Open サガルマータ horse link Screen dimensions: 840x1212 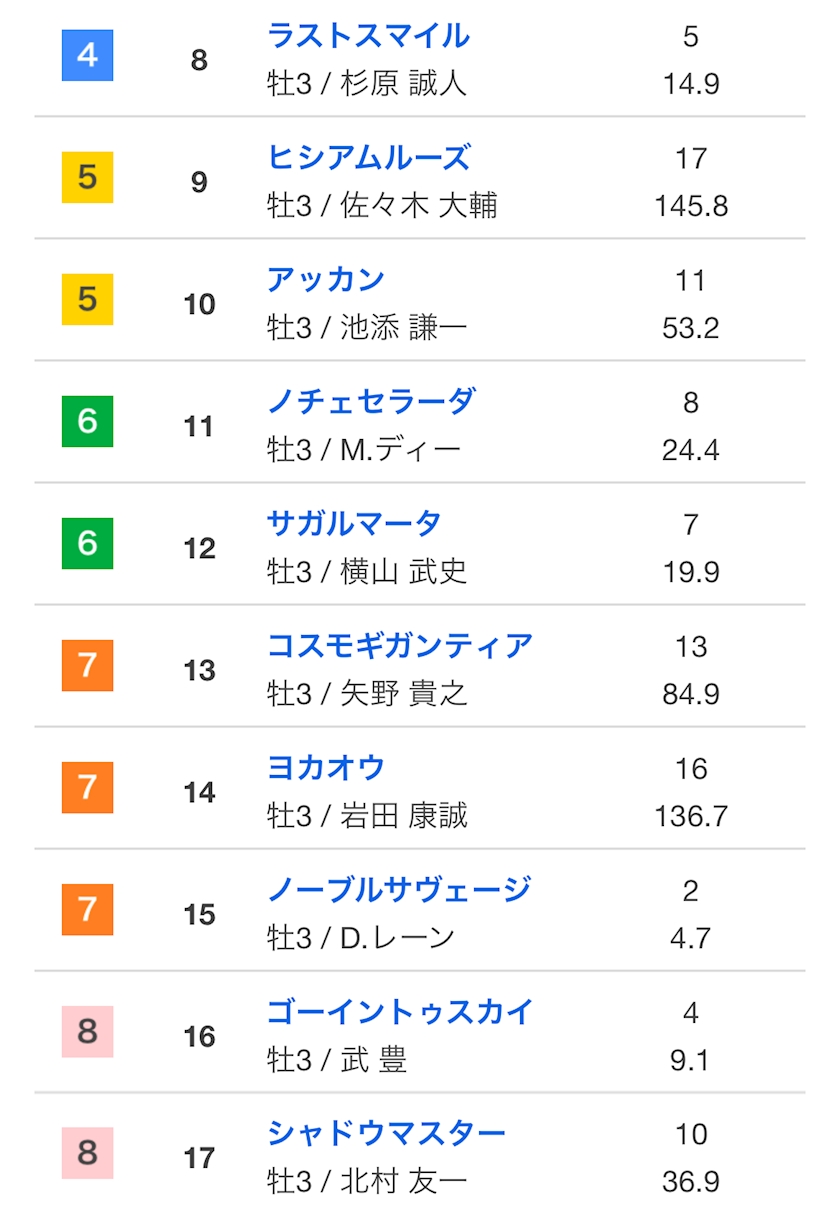click(x=354, y=524)
